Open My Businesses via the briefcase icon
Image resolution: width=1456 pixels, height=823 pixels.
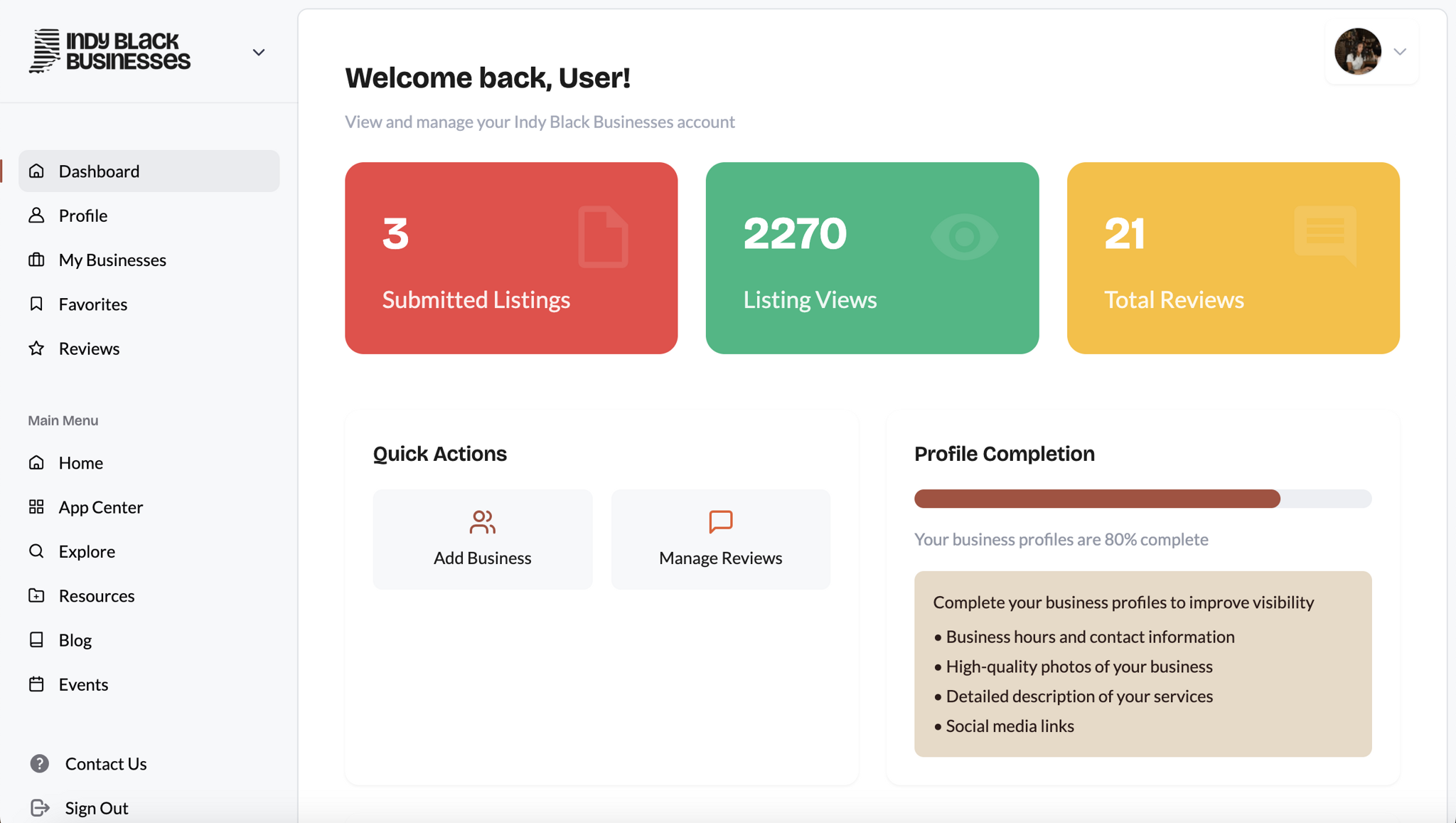37,260
